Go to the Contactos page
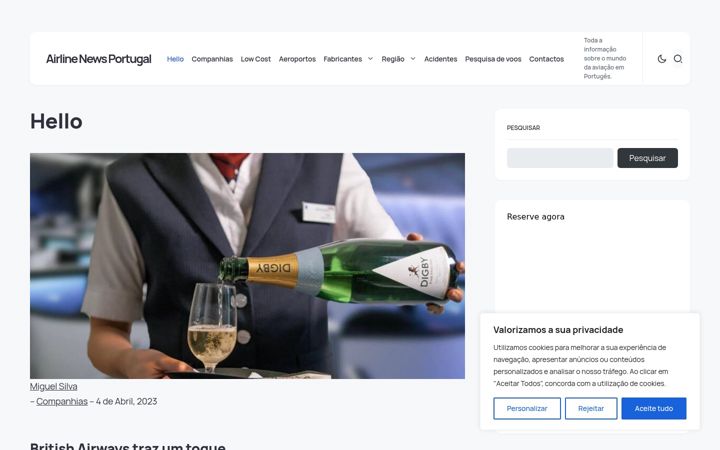 (546, 59)
